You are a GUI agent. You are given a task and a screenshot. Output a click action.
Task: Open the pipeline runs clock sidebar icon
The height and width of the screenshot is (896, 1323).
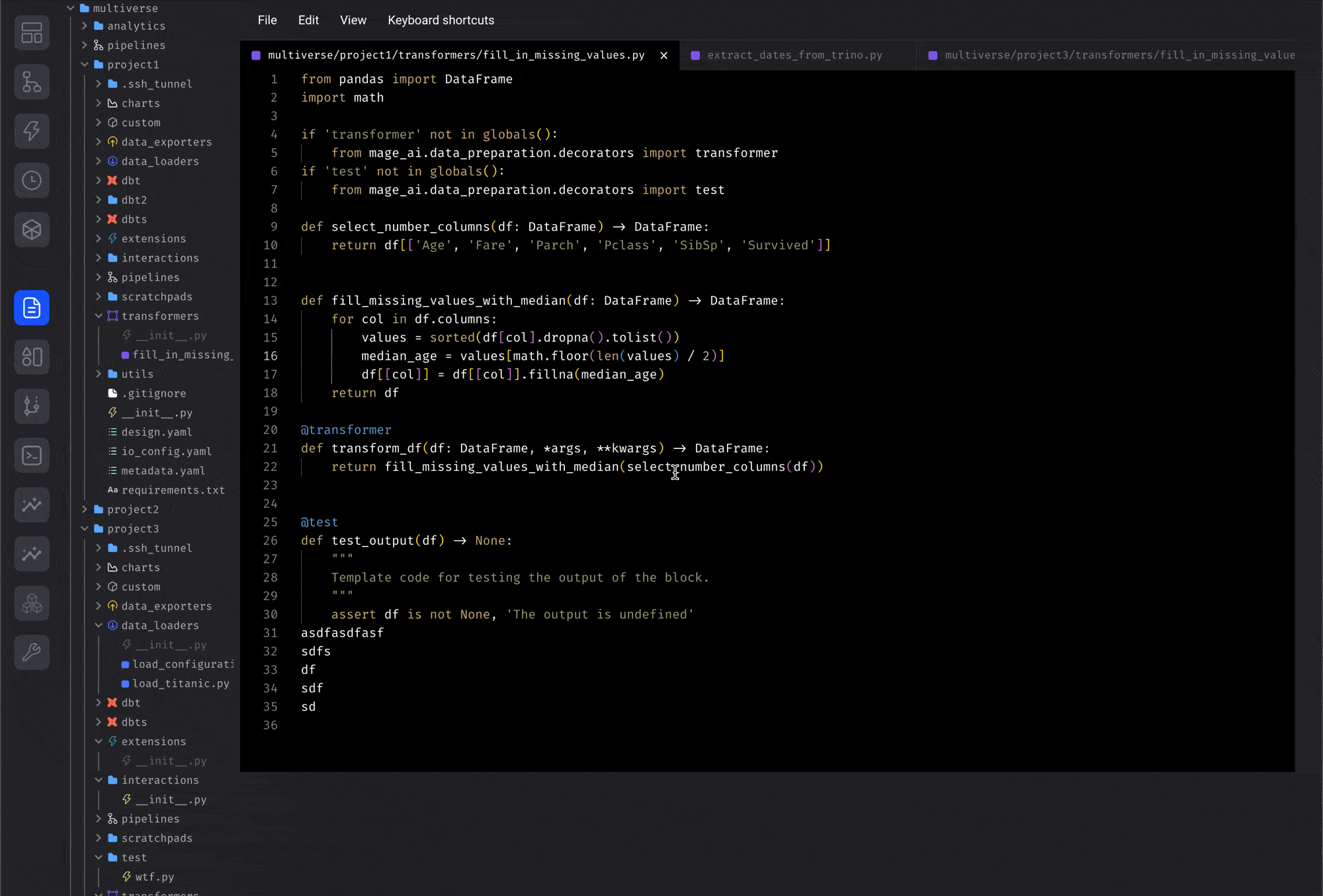pos(32,181)
